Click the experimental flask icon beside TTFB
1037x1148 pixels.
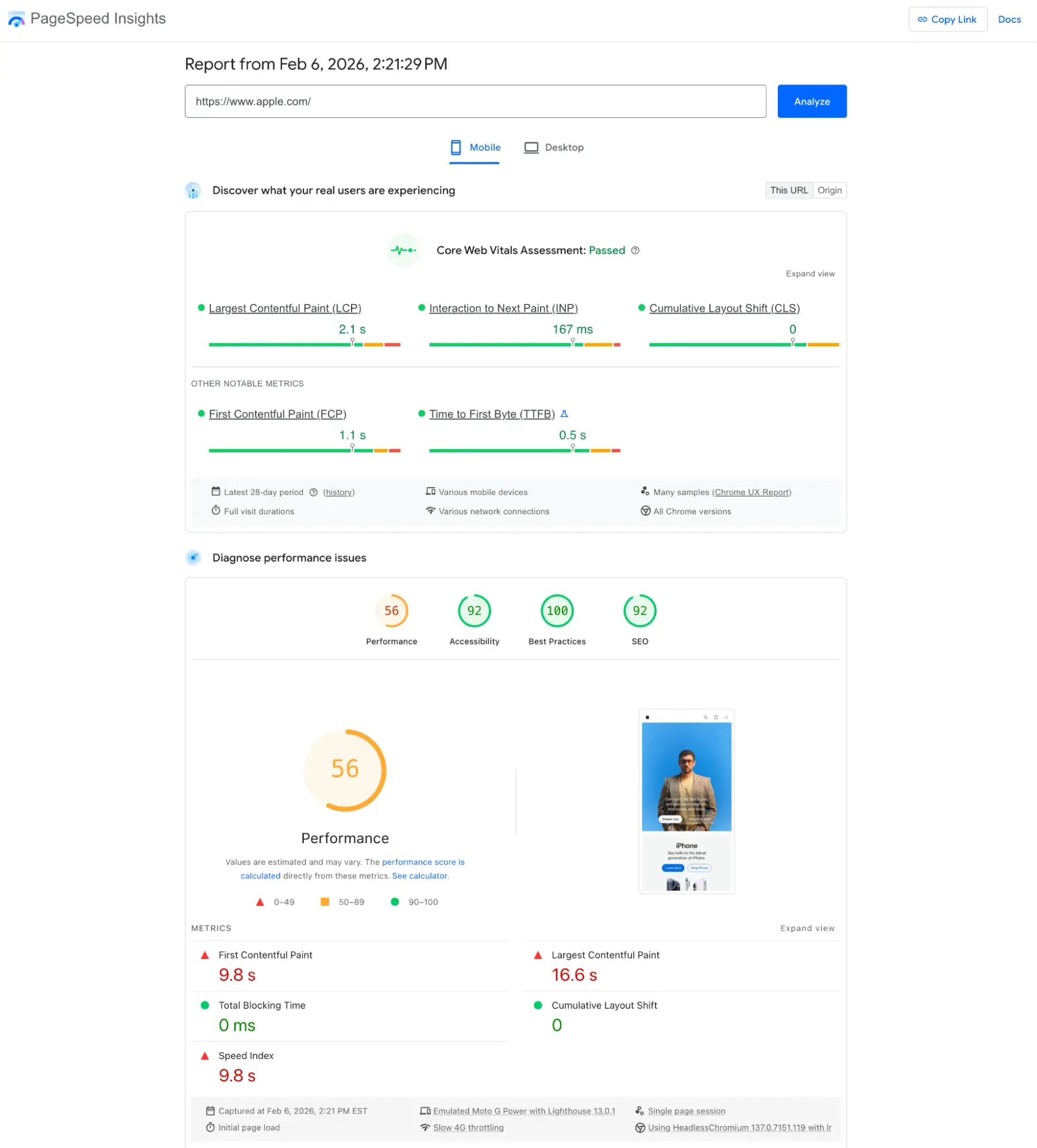click(565, 413)
